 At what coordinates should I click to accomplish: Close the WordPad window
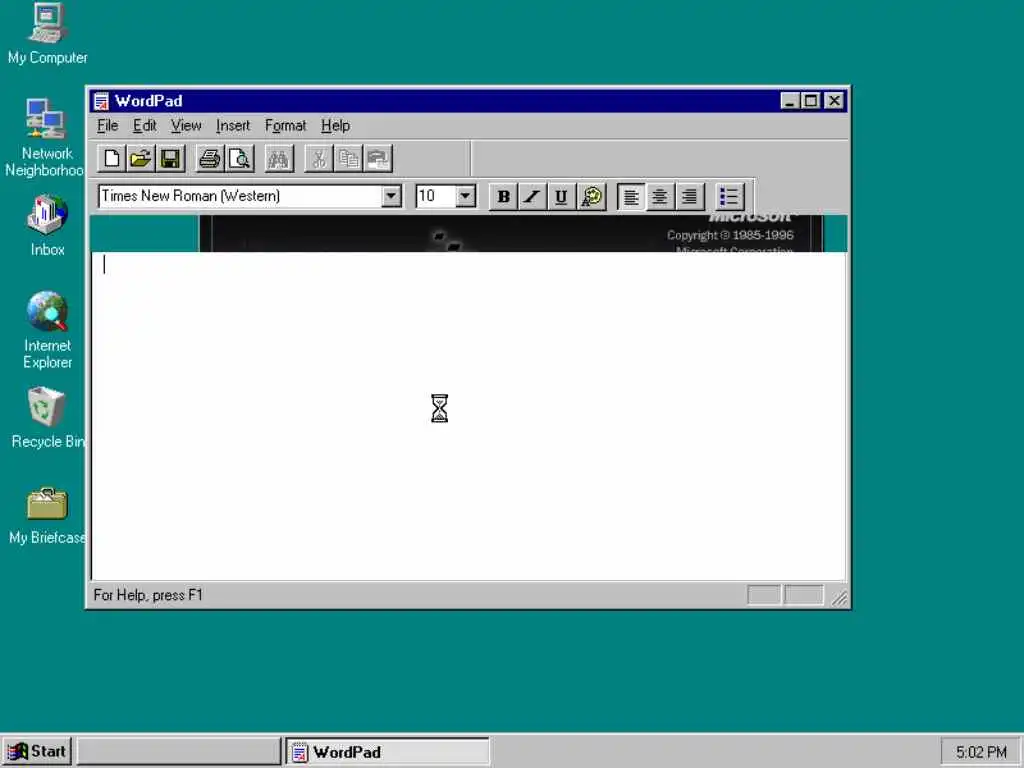pyautogui.click(x=834, y=101)
